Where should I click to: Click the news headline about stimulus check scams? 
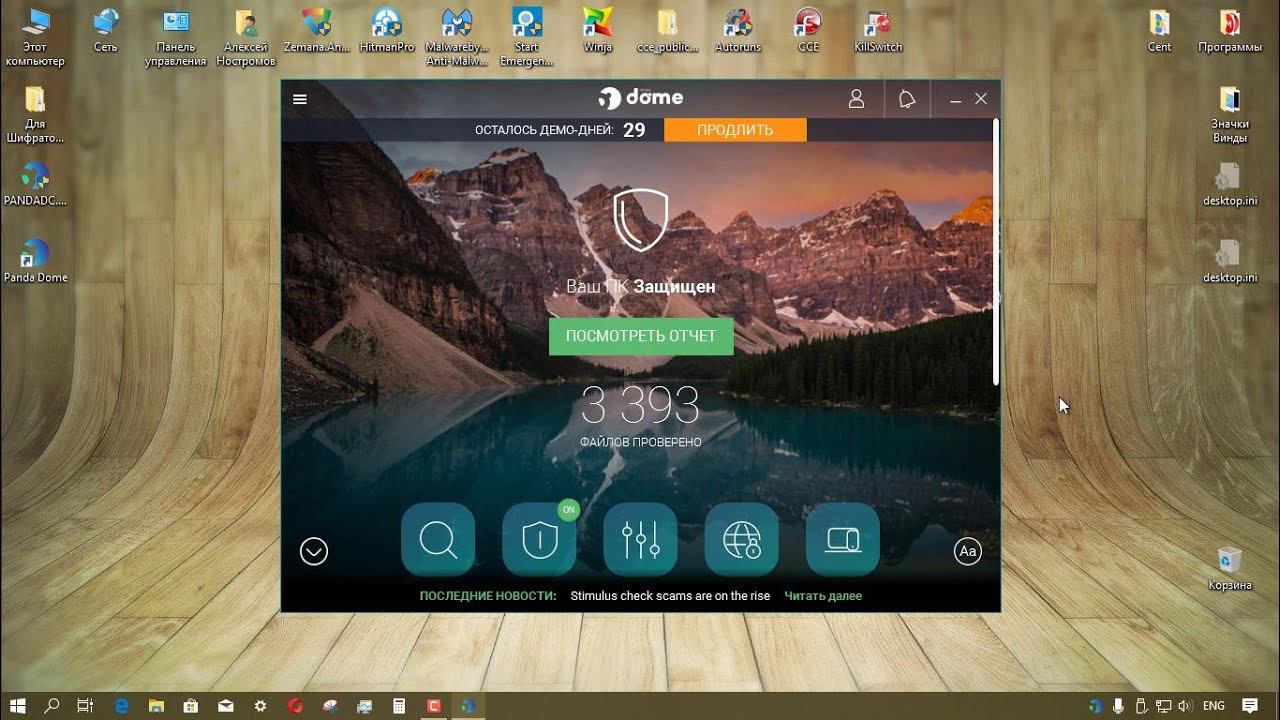coord(670,596)
